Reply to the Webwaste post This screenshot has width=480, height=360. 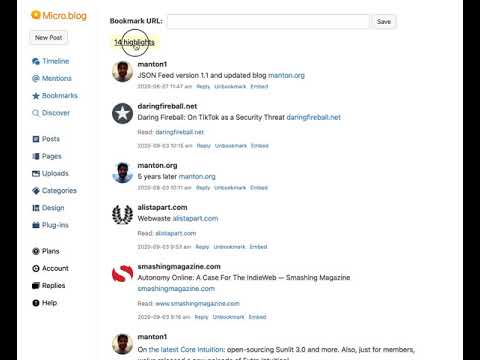tap(202, 247)
